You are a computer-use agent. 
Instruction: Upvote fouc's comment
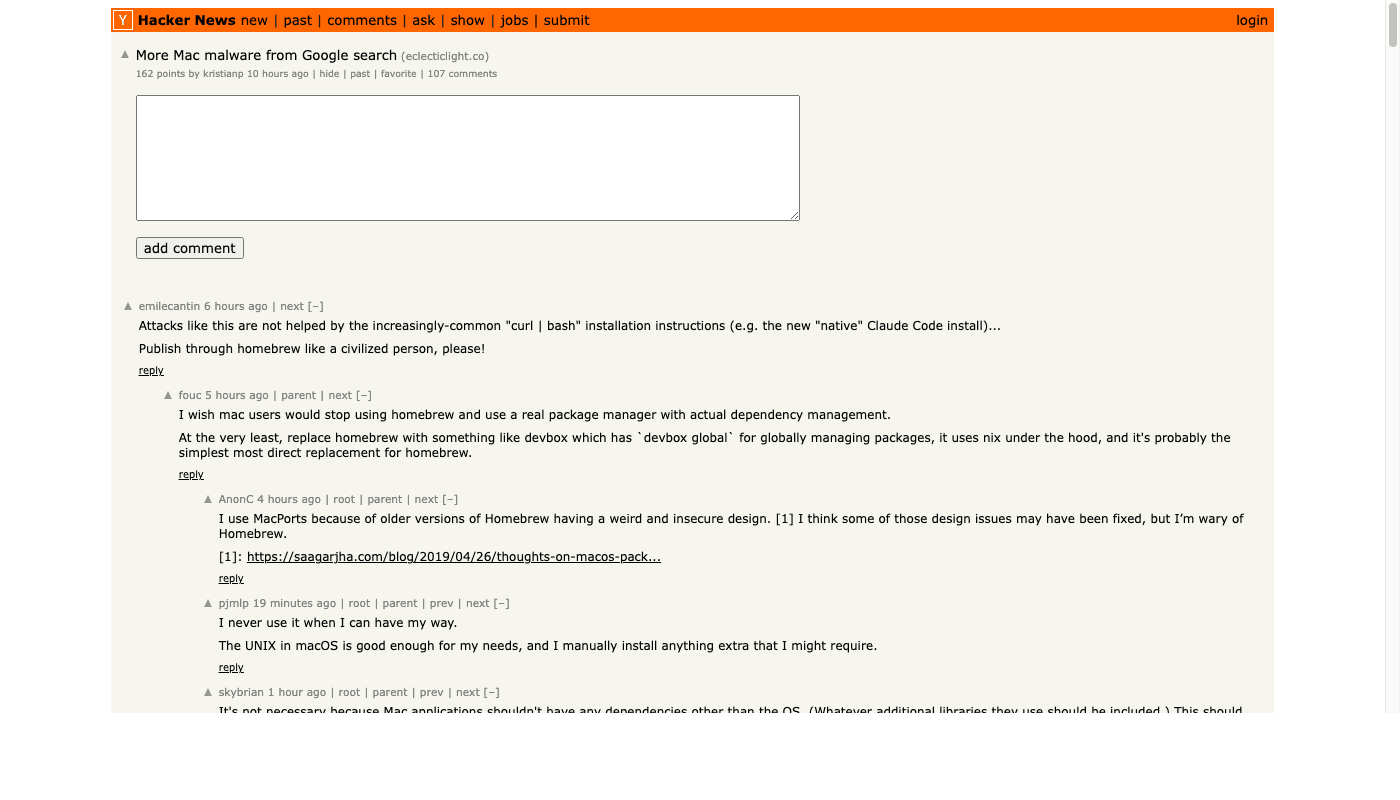click(x=168, y=395)
